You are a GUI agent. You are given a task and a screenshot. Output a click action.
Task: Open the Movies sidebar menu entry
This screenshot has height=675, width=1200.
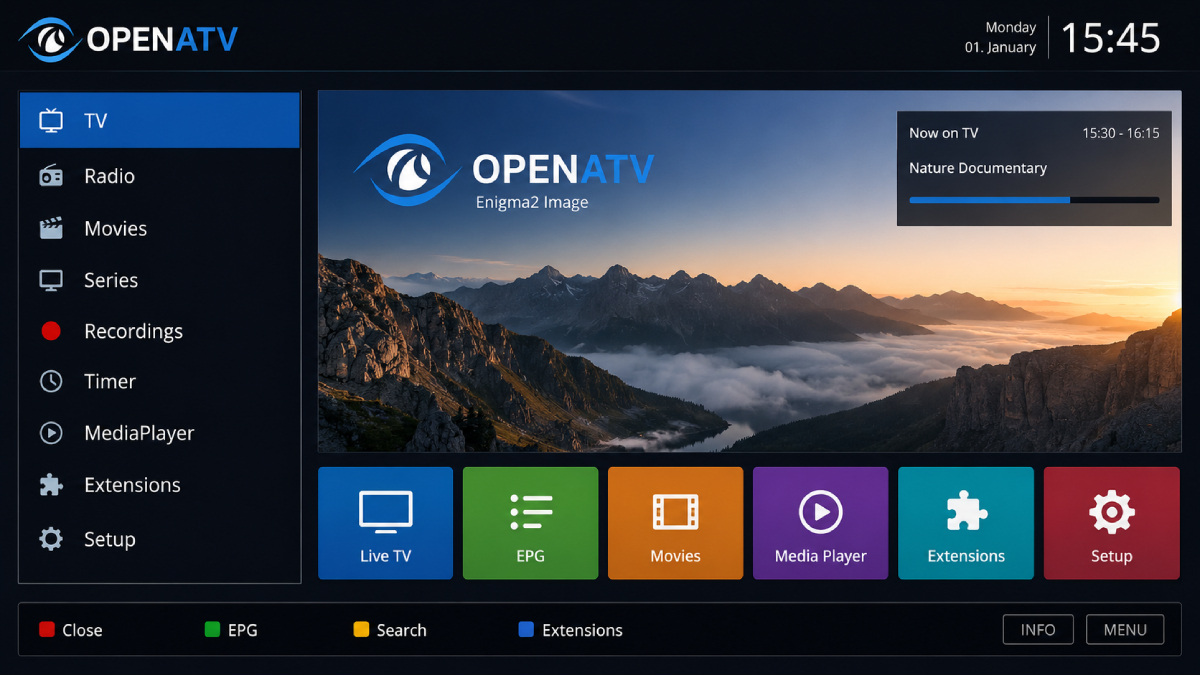point(160,228)
